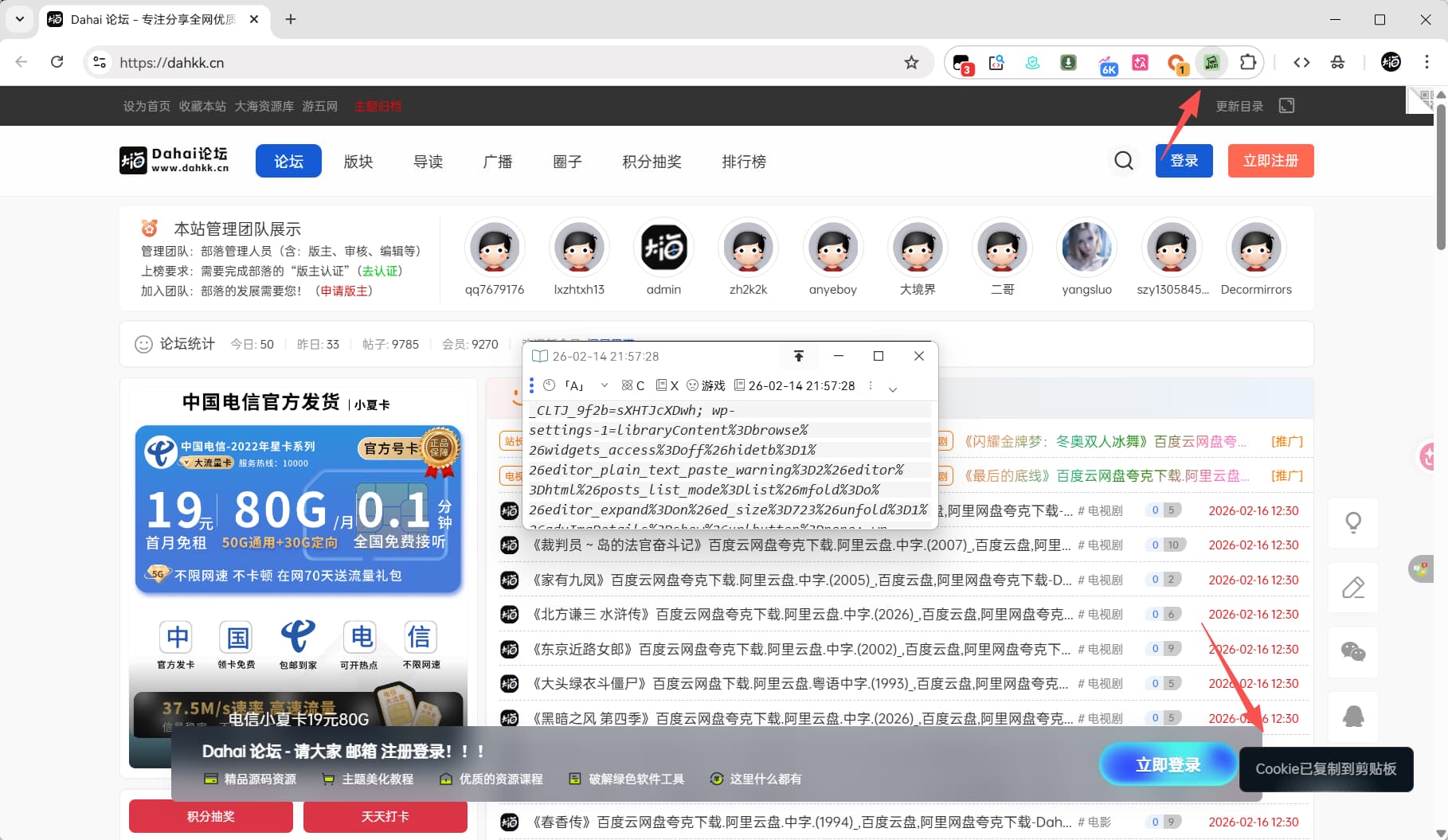Click the 去认证 link
Screen dimensions: 1448x840
pyautogui.click(x=380, y=271)
